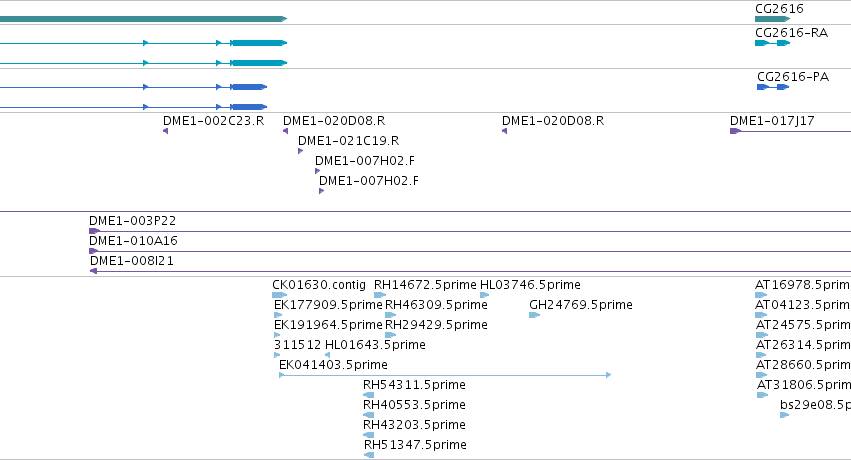851x460 pixels.
Task: Select the 311512 feature label
Action: [297, 345]
